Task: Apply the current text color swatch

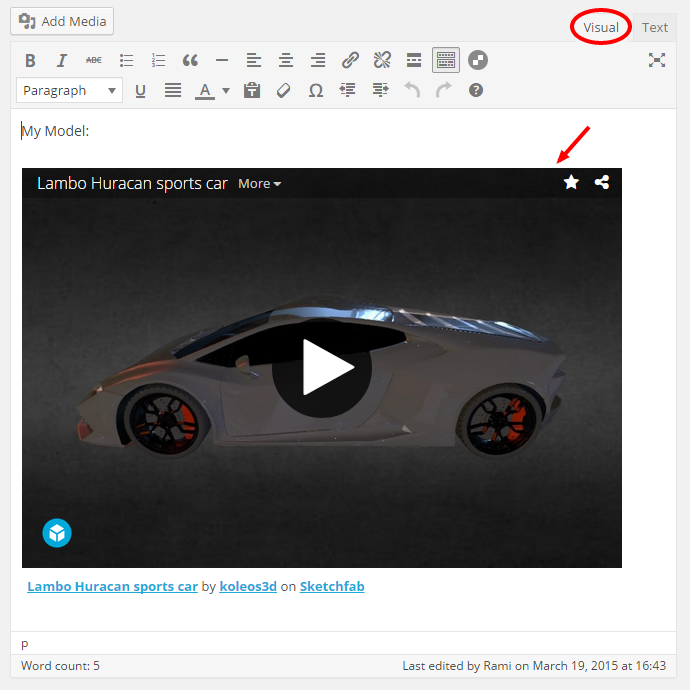Action: click(x=205, y=90)
